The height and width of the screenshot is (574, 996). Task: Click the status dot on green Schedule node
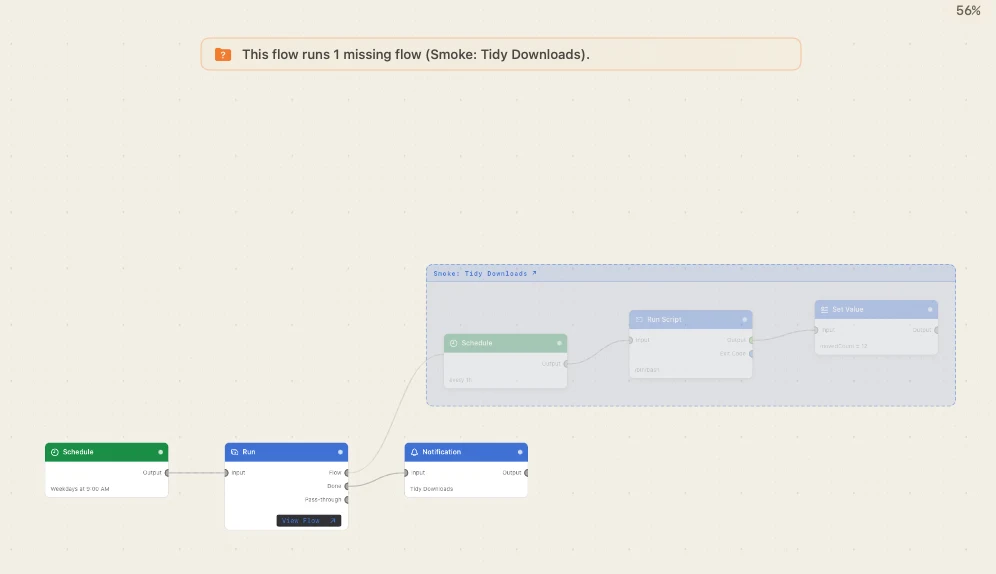tap(160, 452)
